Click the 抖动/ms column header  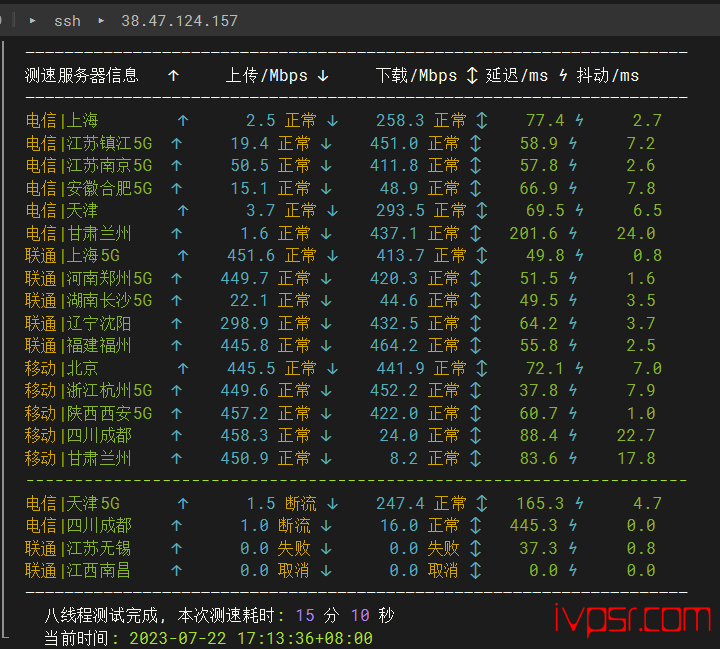click(x=608, y=75)
